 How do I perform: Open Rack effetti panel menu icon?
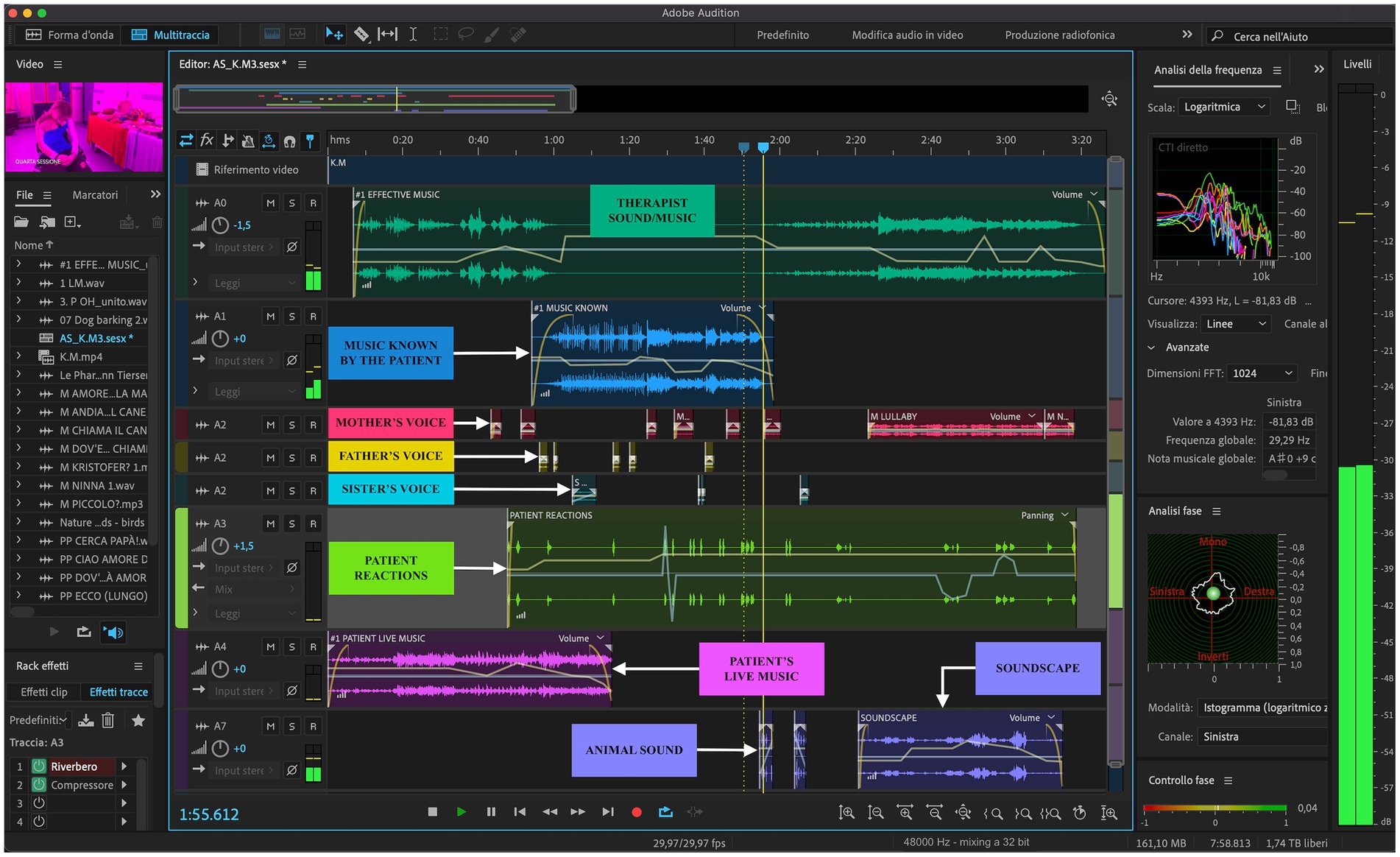pyautogui.click(x=138, y=666)
